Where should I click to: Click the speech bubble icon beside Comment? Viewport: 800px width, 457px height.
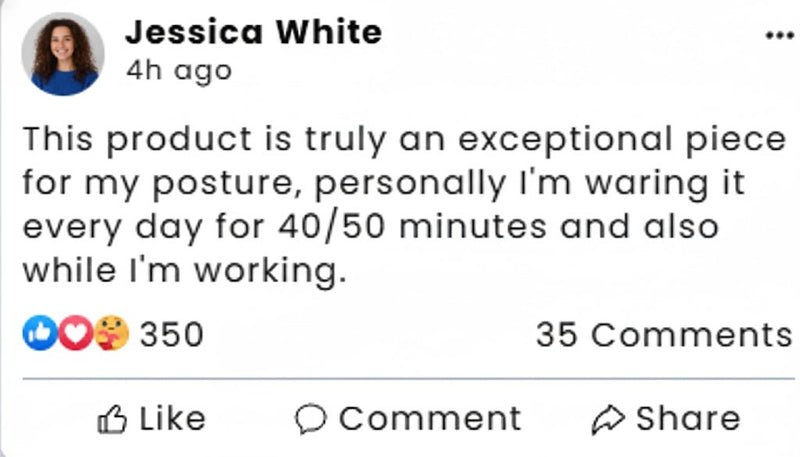(x=311, y=419)
